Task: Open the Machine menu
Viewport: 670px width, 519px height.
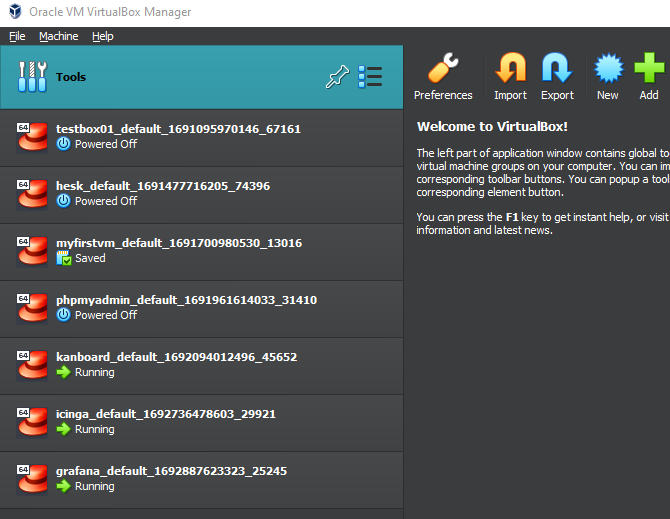Action: (58, 36)
